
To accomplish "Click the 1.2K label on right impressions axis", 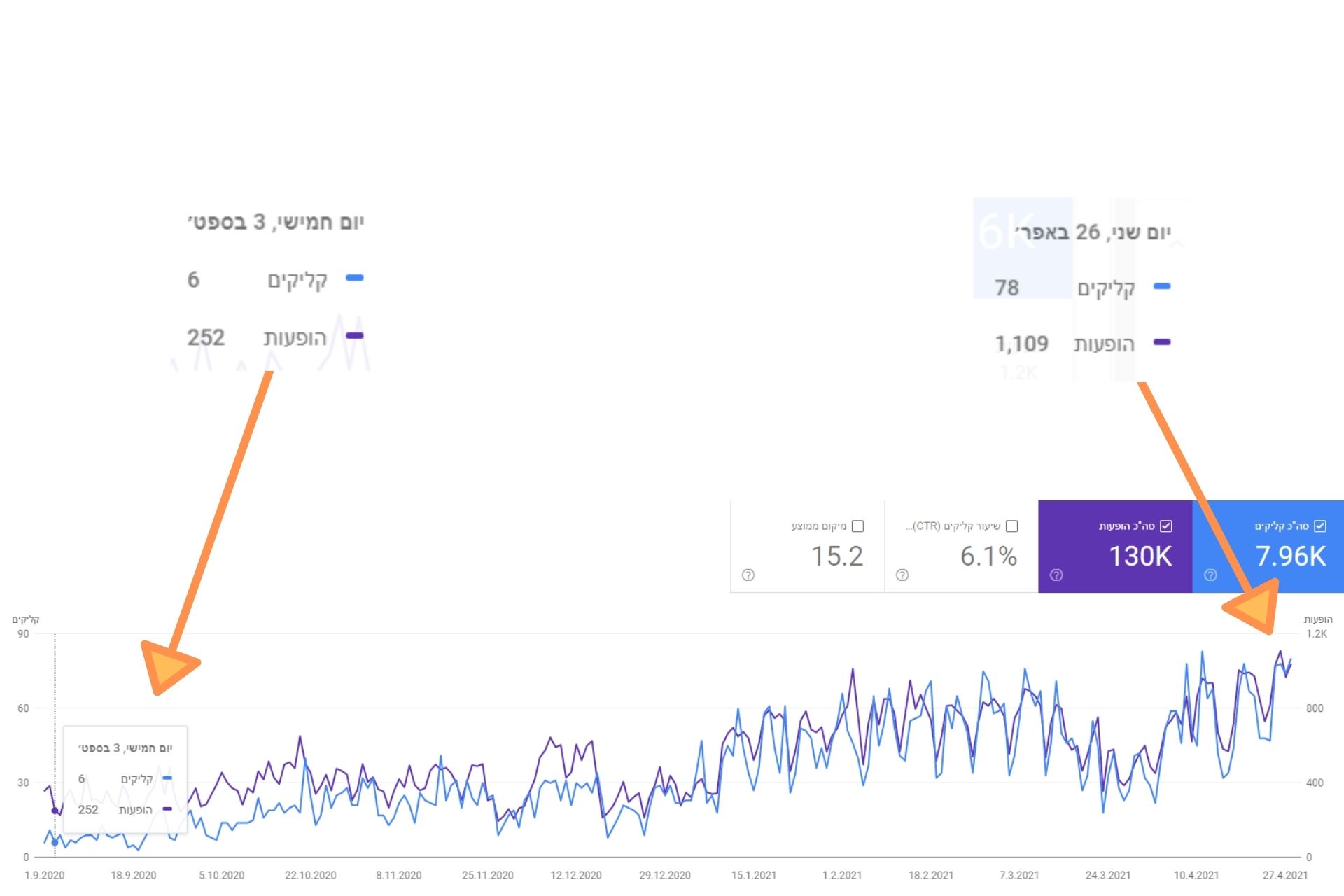I will (1316, 633).
